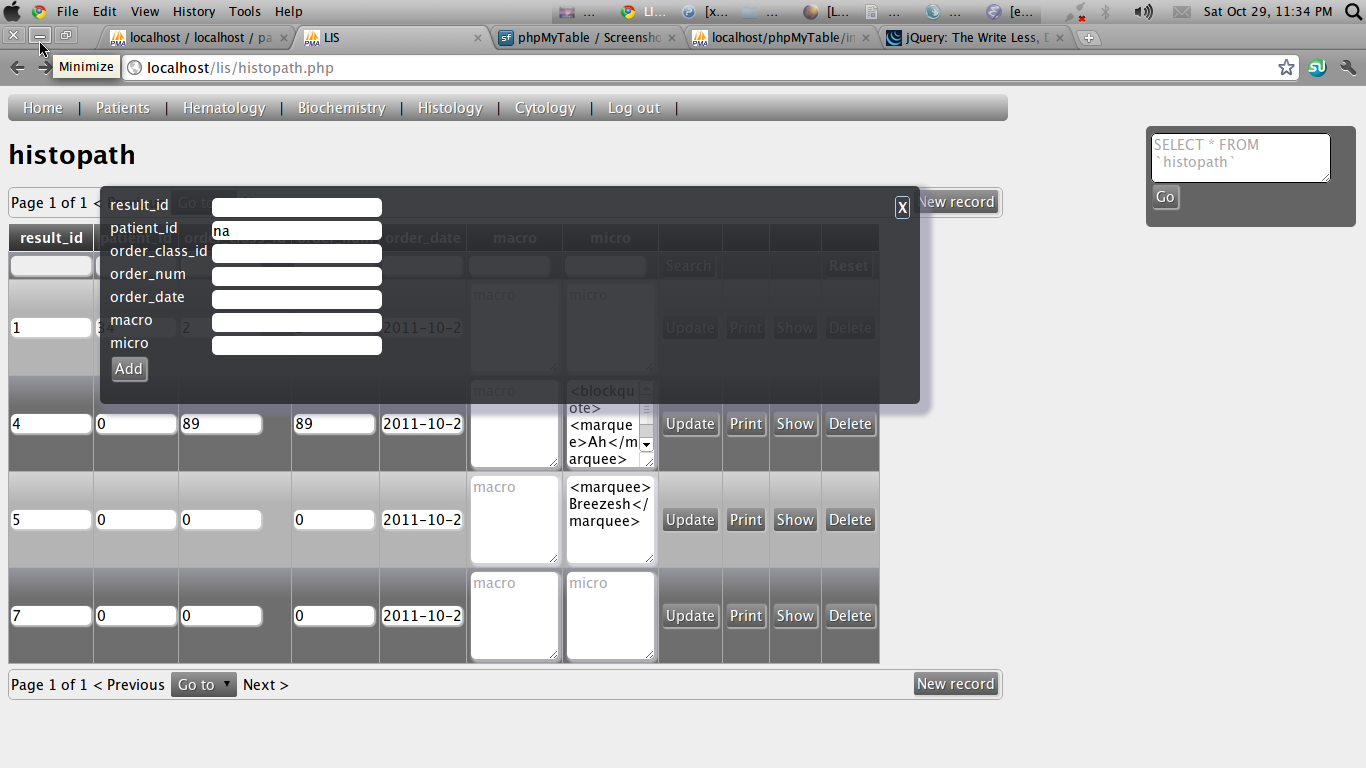This screenshot has height=768, width=1366.
Task: Click the volume icon in the menu bar
Action: 1141,11
